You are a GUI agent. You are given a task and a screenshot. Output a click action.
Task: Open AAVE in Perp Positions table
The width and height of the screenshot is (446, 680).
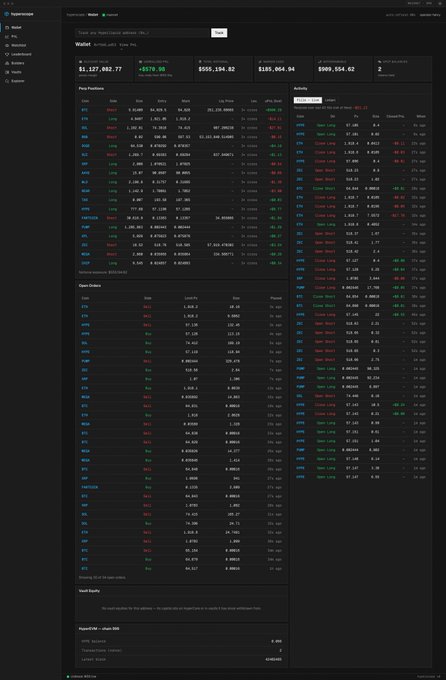point(85,173)
